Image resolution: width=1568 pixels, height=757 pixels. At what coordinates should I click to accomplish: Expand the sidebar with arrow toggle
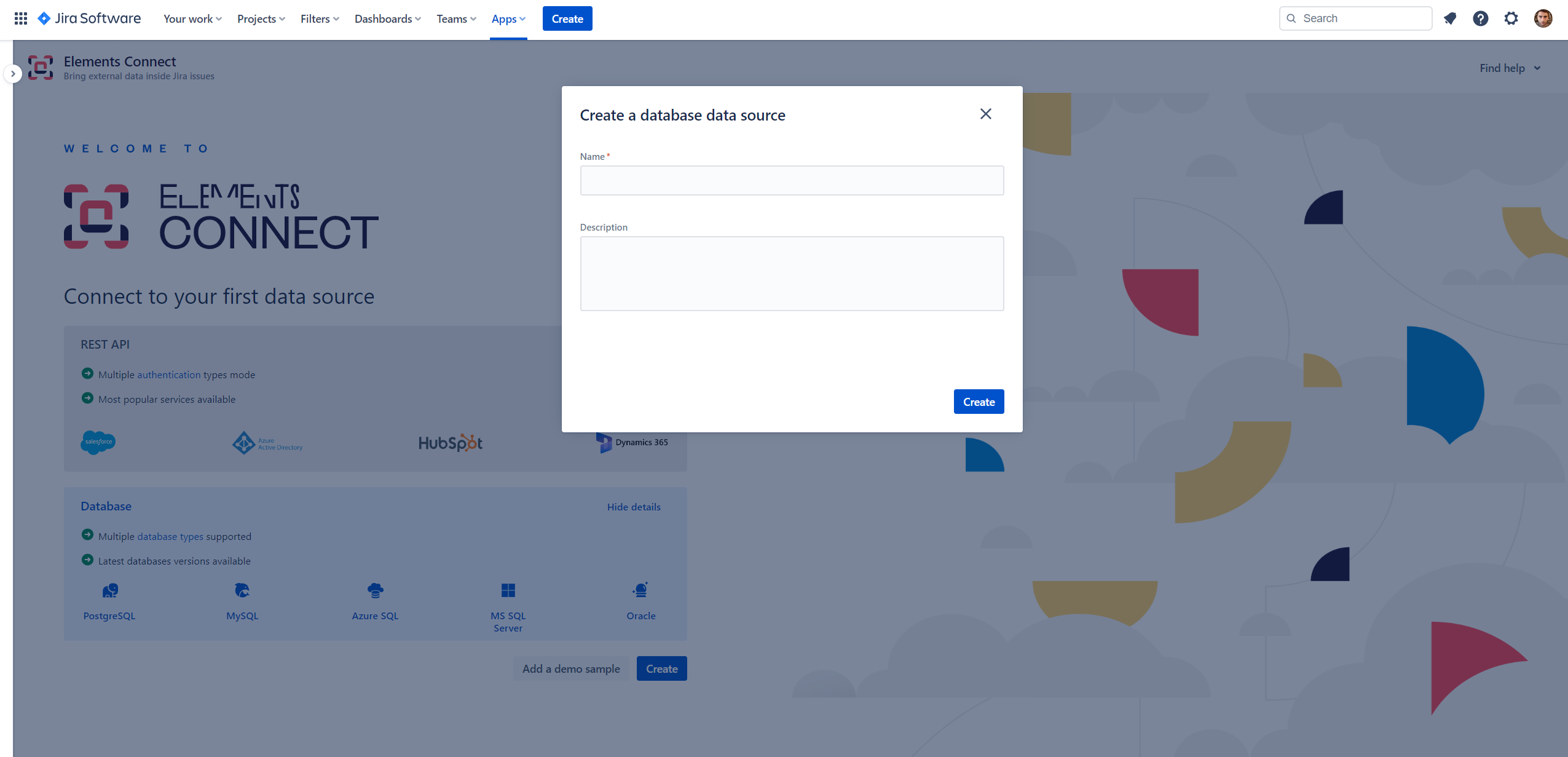pos(13,74)
